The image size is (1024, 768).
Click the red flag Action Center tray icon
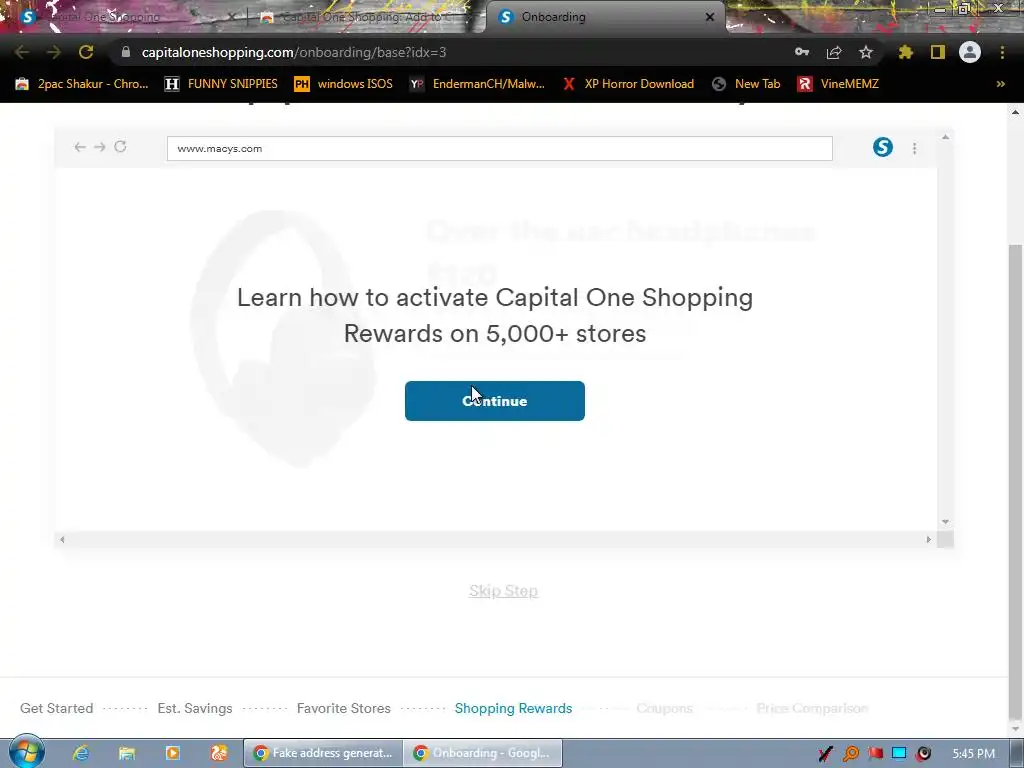point(876,754)
